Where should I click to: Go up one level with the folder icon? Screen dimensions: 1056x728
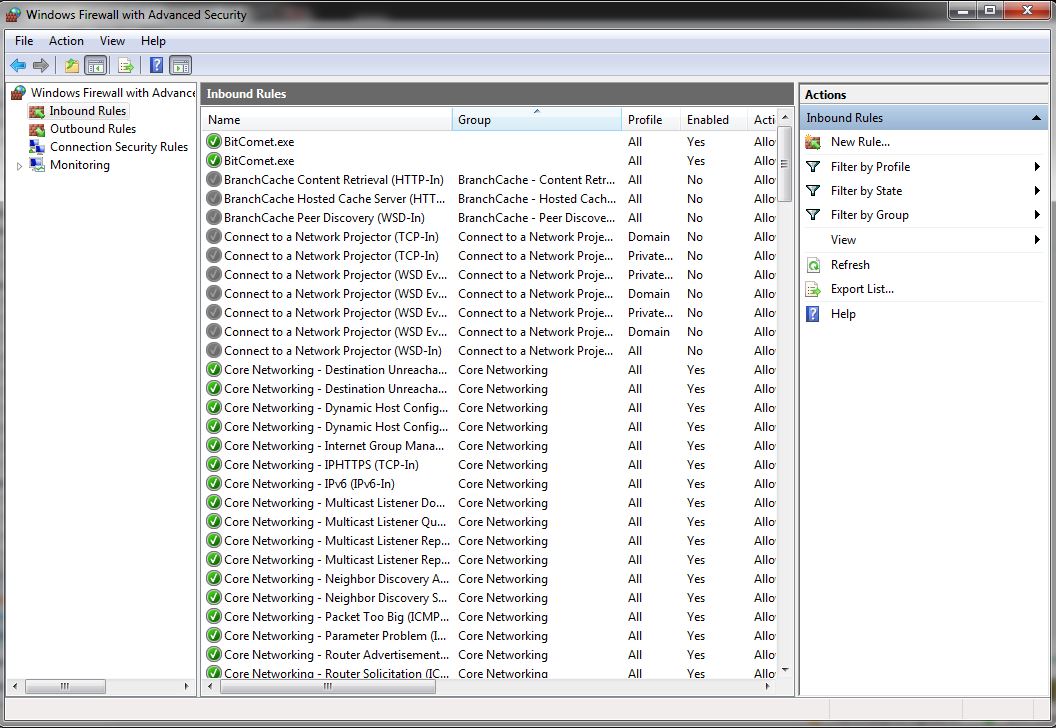pyautogui.click(x=71, y=65)
